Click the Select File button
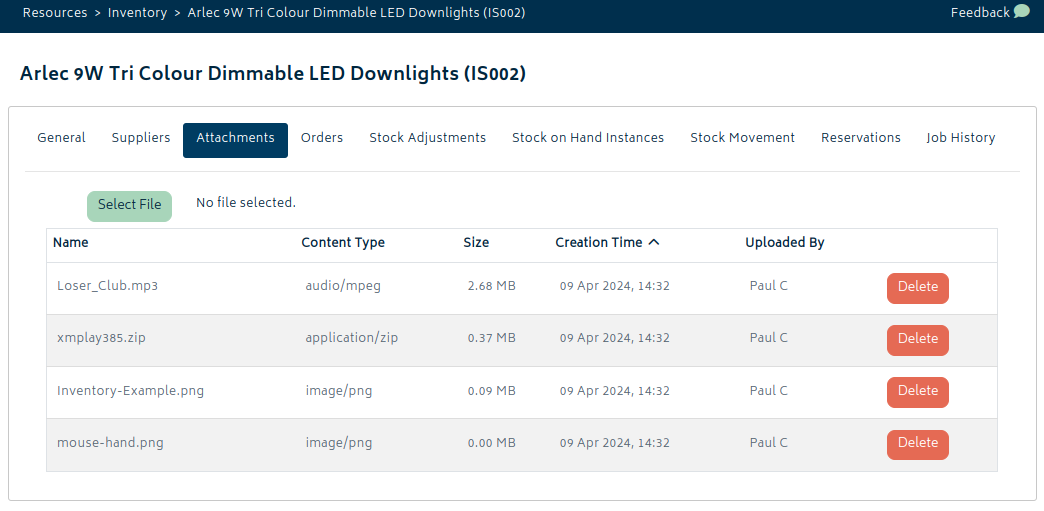 [x=129, y=207]
